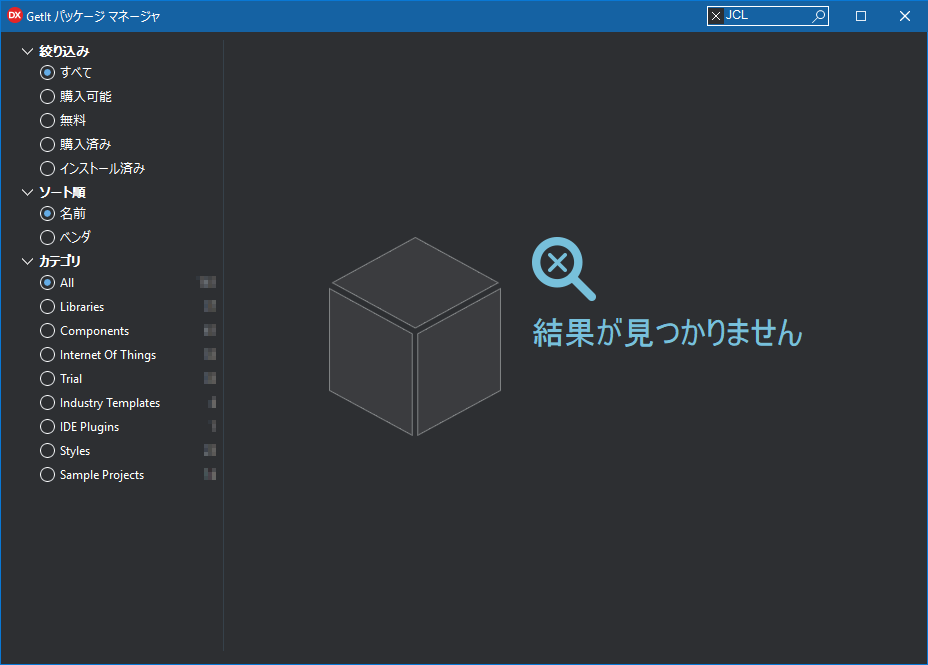Select the 無料 filter option

tap(47, 120)
